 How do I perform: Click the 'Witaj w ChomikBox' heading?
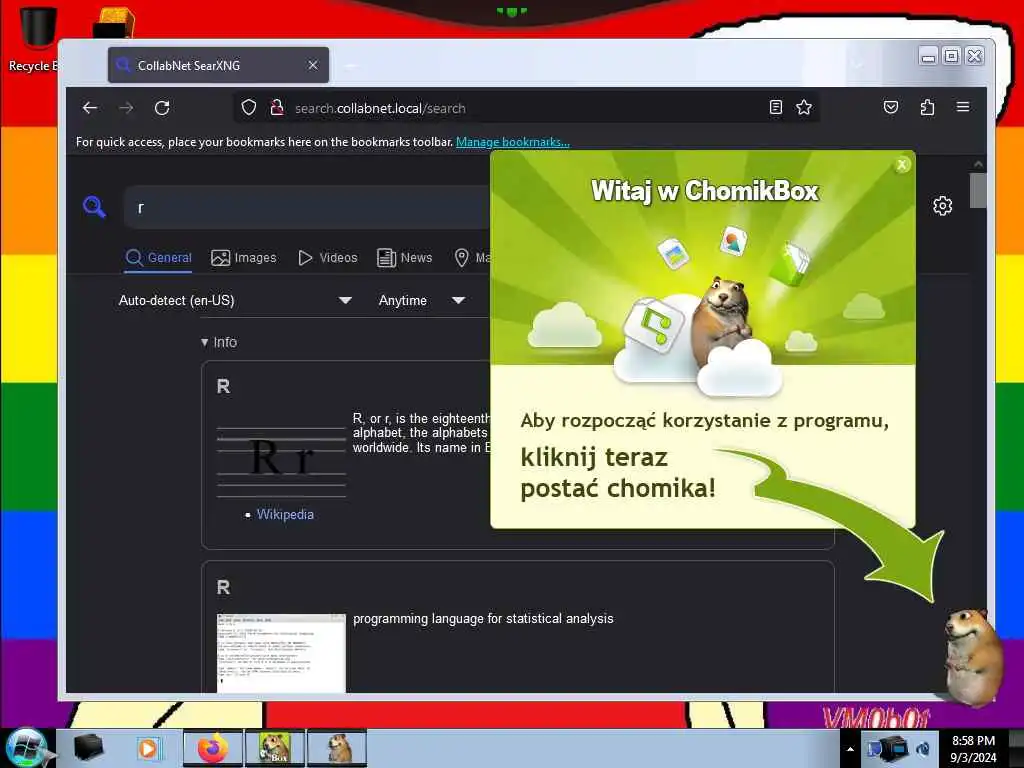tap(705, 191)
